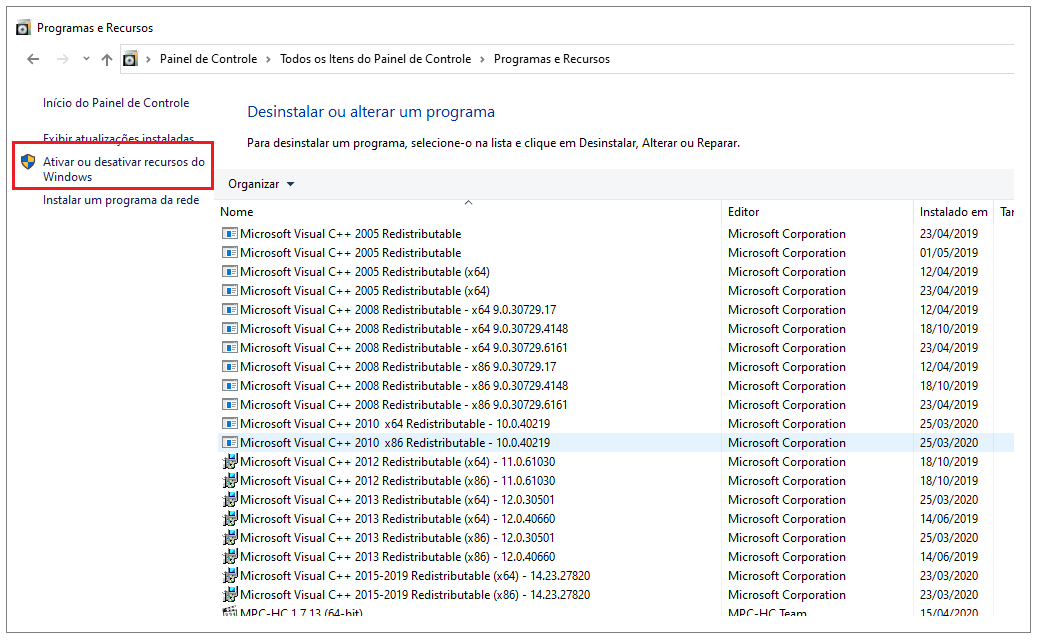Navigate to Todos os Itens do Painel de Controle
Viewport: 1037px width, 640px height.
(x=376, y=59)
